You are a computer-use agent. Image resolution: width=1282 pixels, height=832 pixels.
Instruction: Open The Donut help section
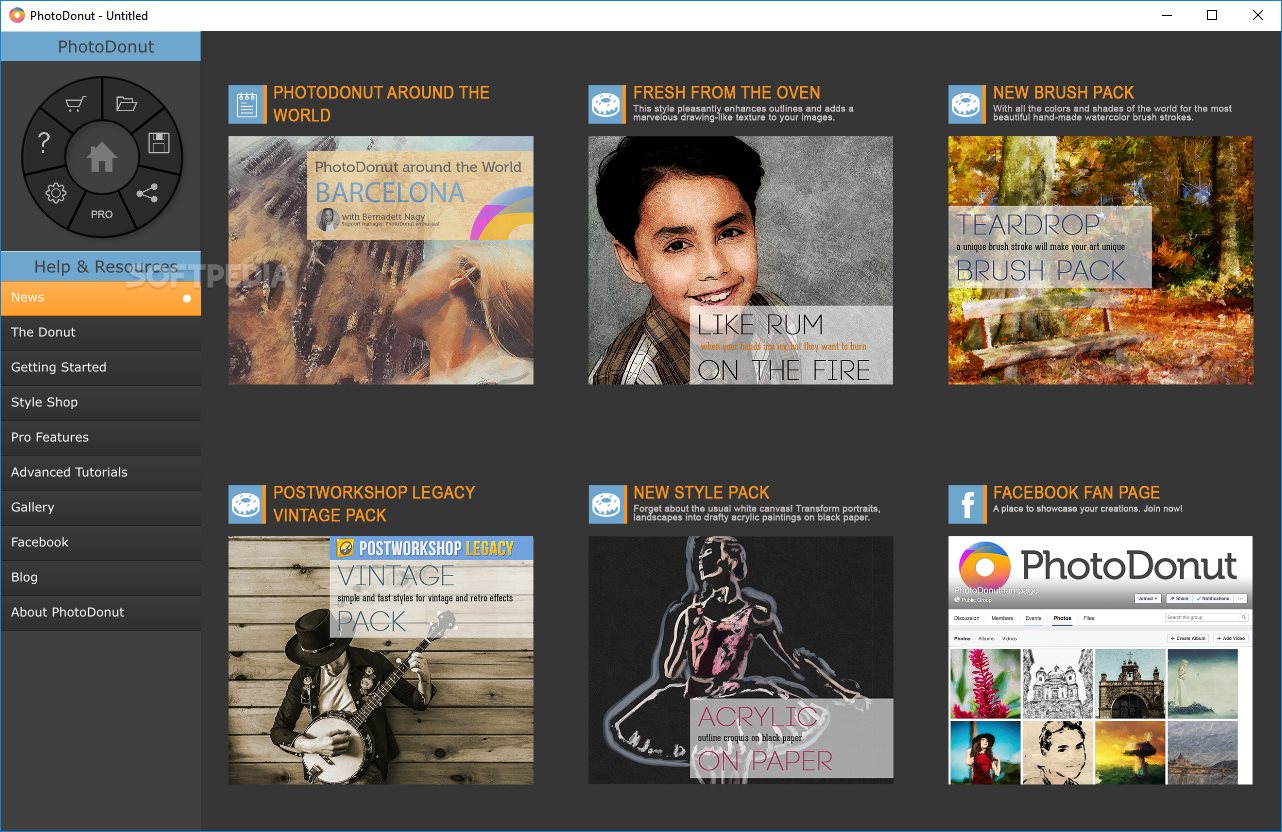101,333
